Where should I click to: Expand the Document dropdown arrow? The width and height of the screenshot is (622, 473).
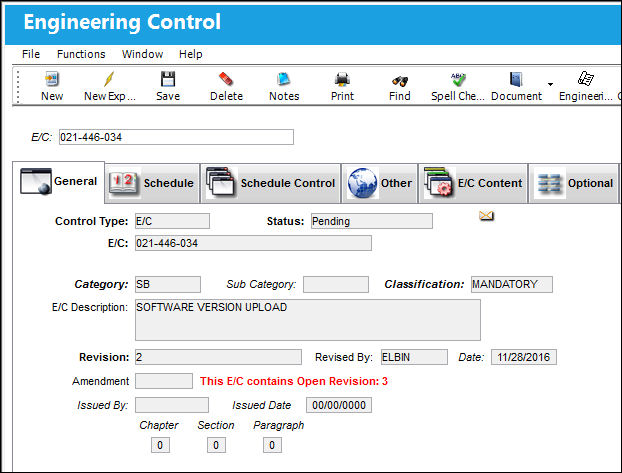tap(550, 84)
